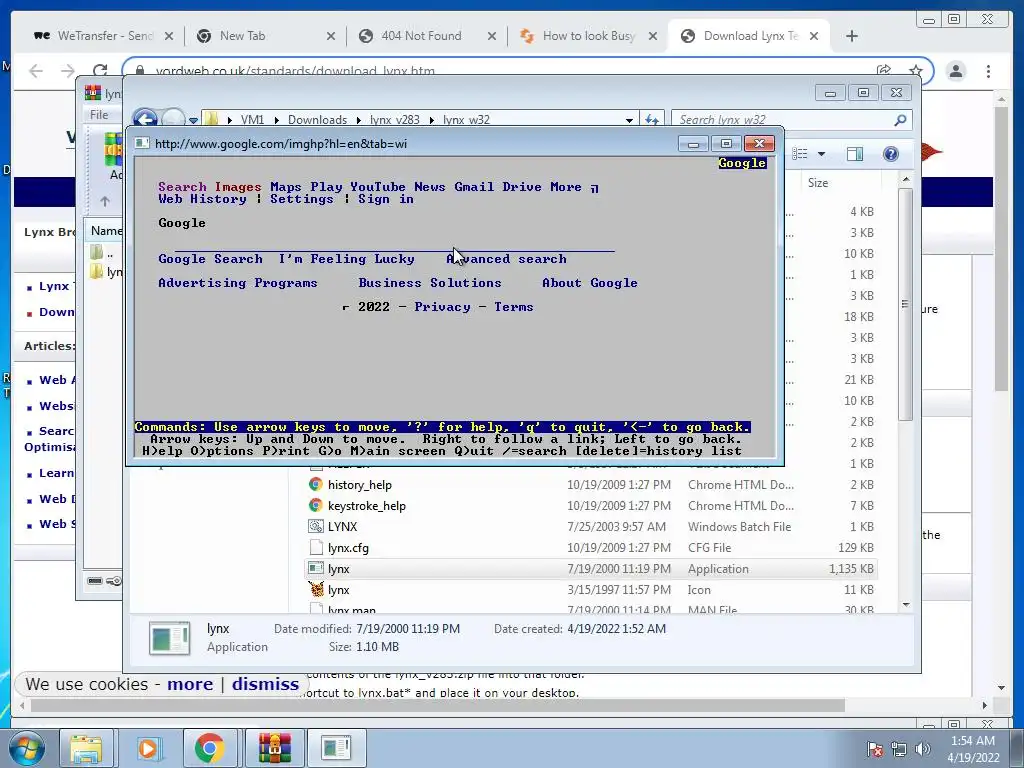Switch to Chrome from the taskbar
This screenshot has width=1024, height=768.
209,748
